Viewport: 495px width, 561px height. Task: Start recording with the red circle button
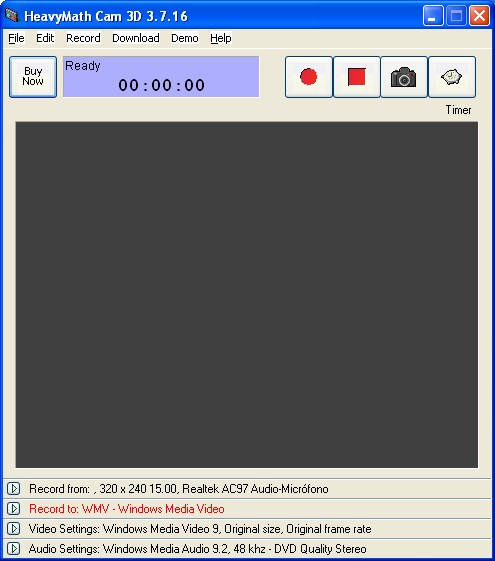[x=309, y=77]
